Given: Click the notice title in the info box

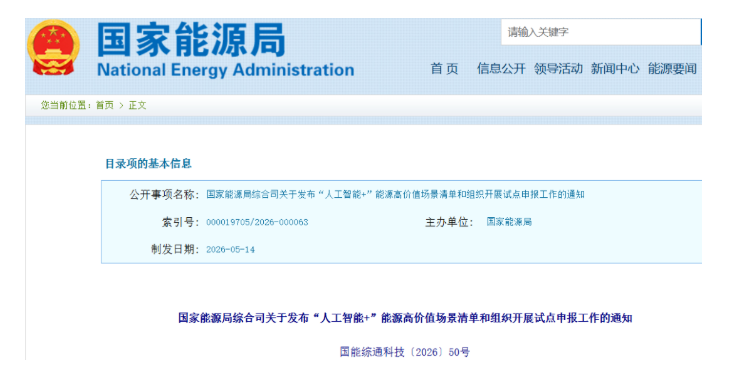Looking at the screenshot, I should [x=395, y=195].
